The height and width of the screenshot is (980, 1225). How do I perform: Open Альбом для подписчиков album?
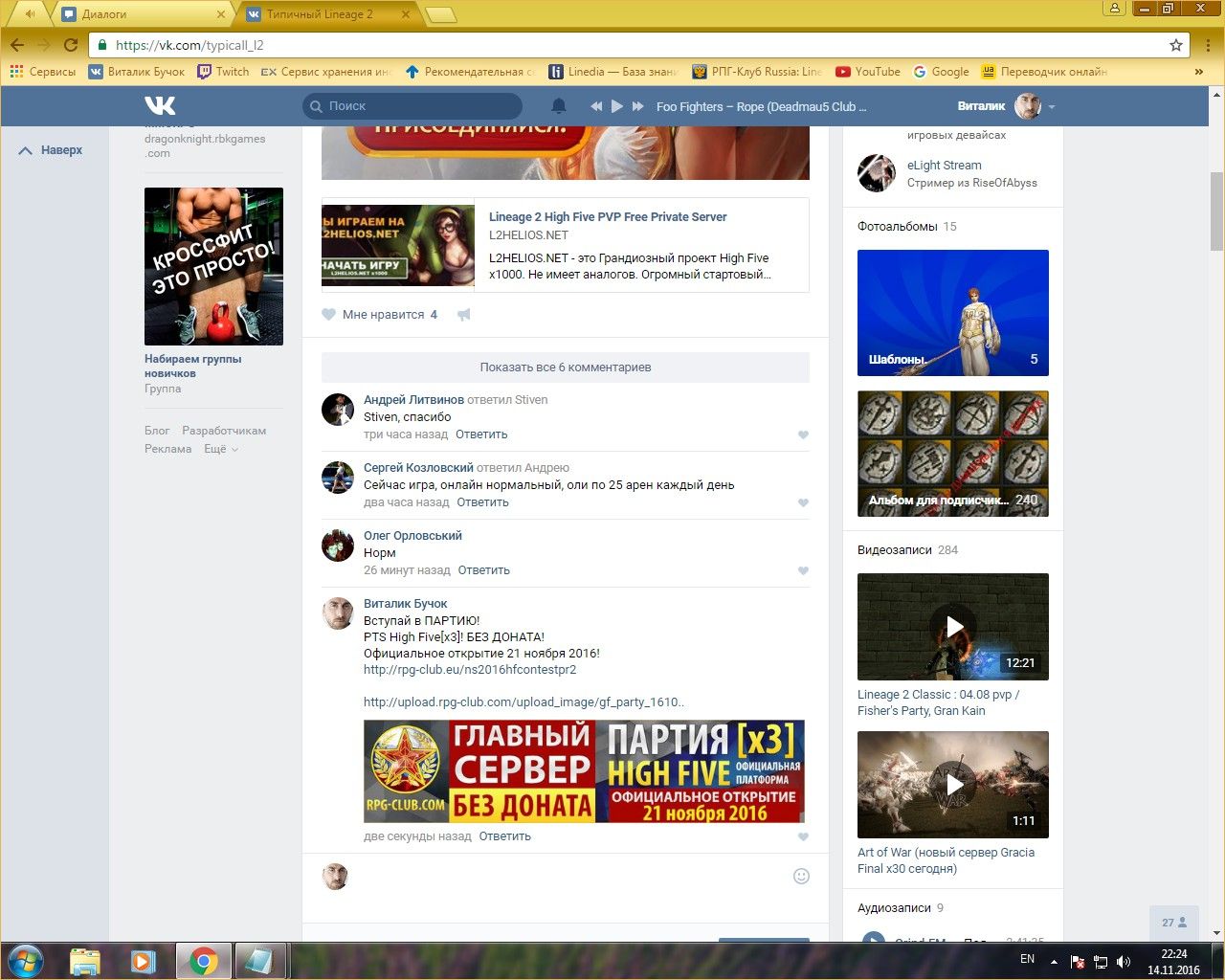[953, 454]
